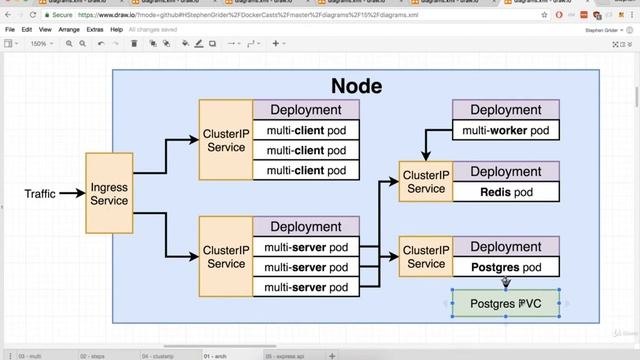Open the View menu
The height and width of the screenshot is (360, 640).
(45, 29)
